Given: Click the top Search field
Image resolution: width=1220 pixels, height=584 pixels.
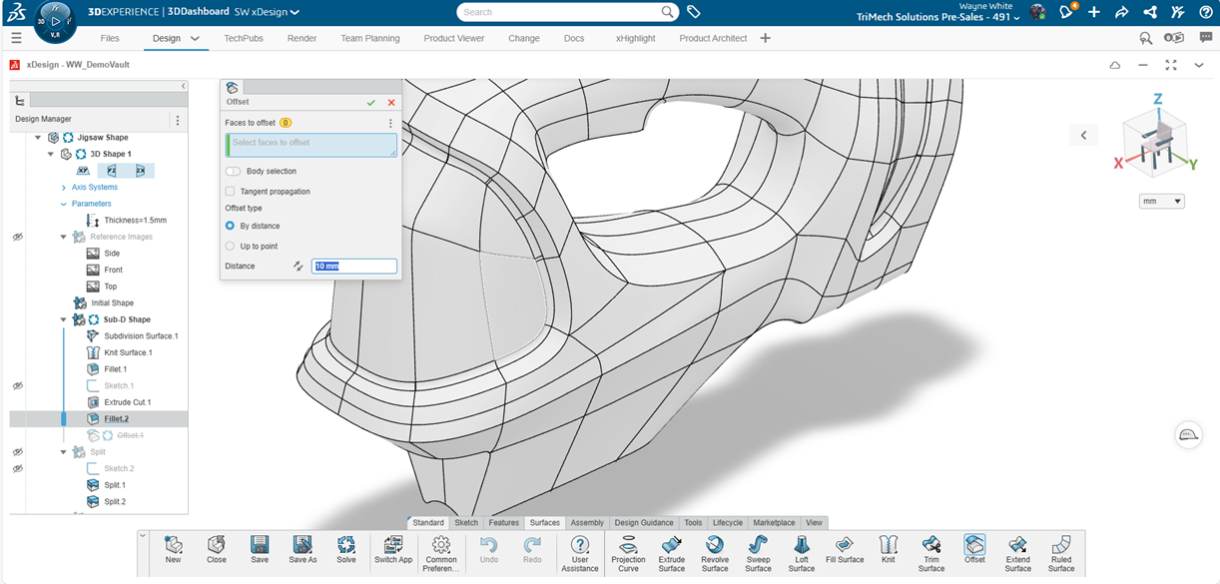Looking at the screenshot, I should pos(568,12).
